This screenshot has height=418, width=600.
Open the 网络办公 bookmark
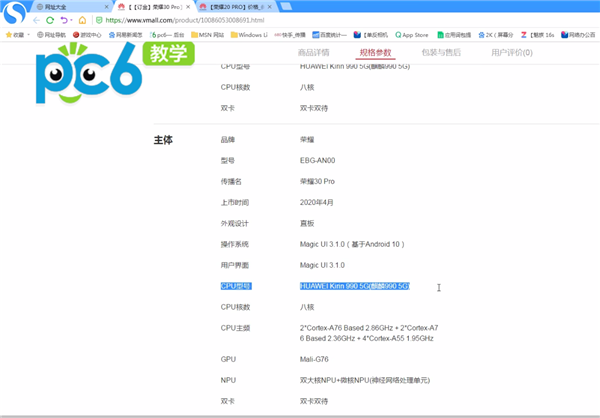578,35
